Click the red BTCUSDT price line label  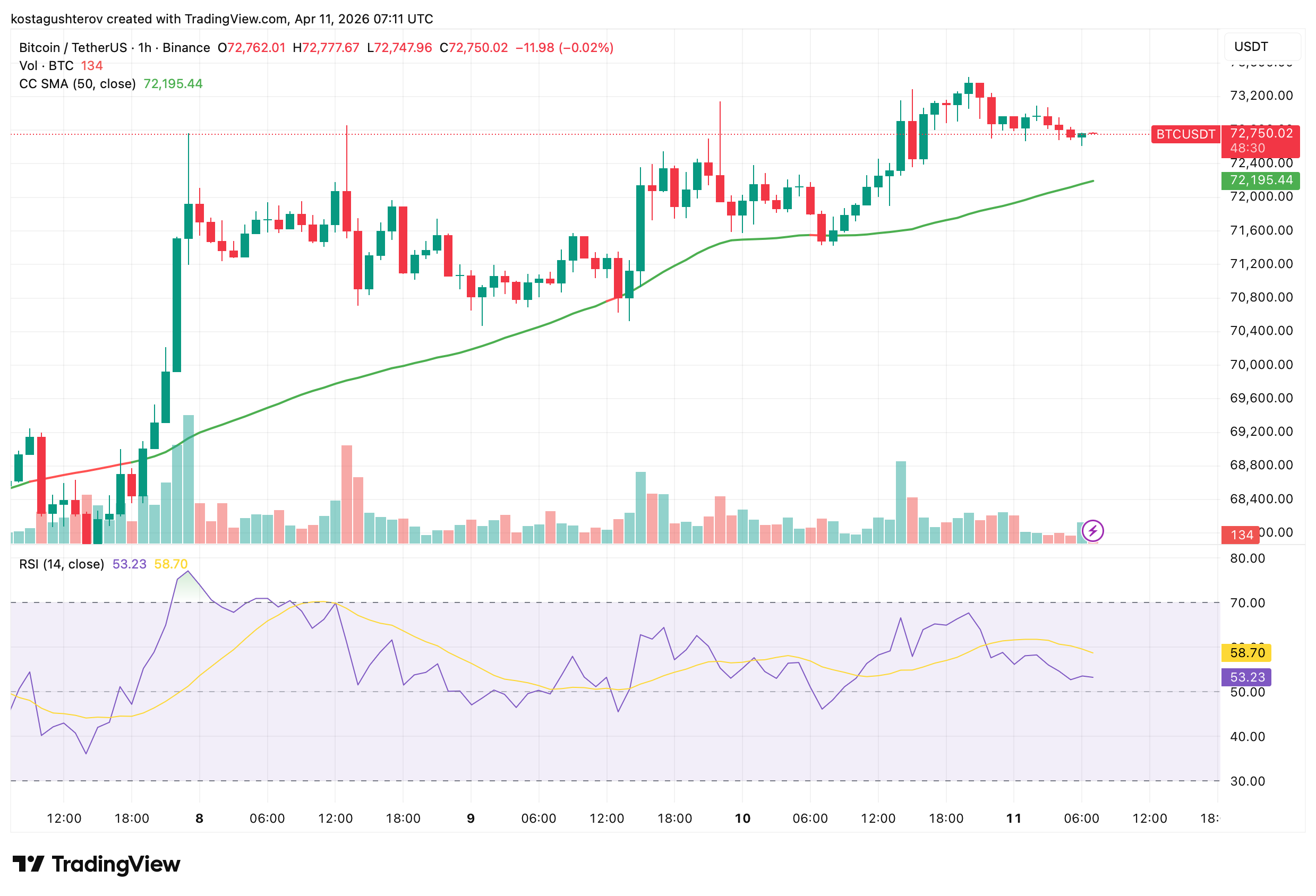point(1185,134)
